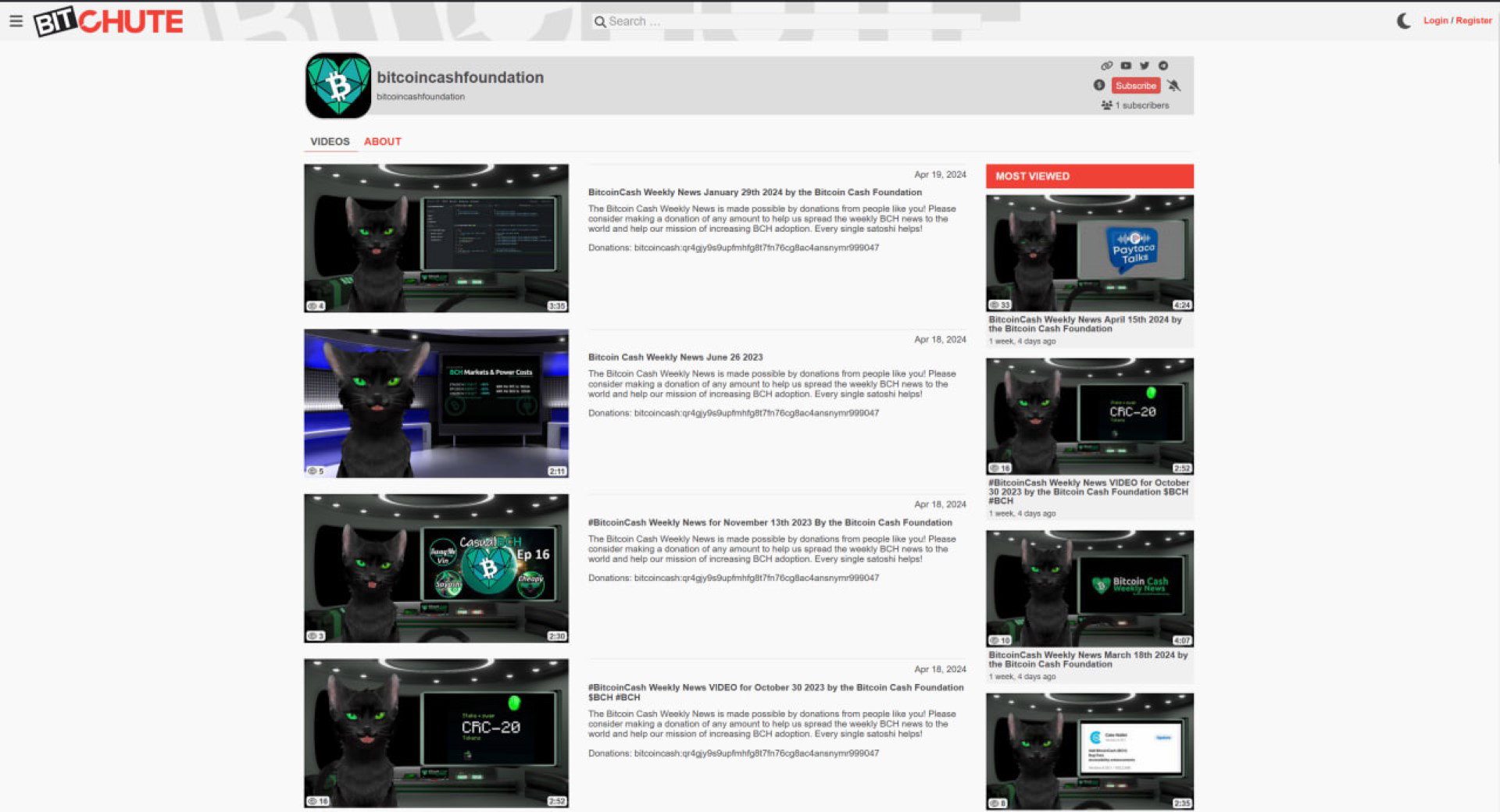This screenshot has height=812, width=1500.
Task: Click the description text of the June 26 video
Action: (x=772, y=384)
